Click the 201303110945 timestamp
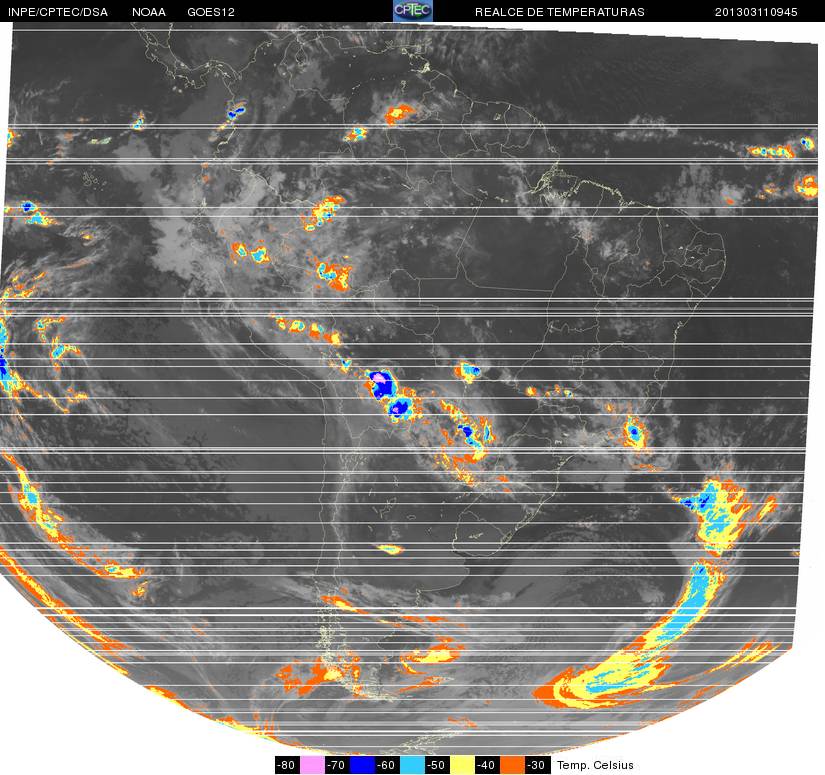The image size is (825, 775). (x=756, y=12)
